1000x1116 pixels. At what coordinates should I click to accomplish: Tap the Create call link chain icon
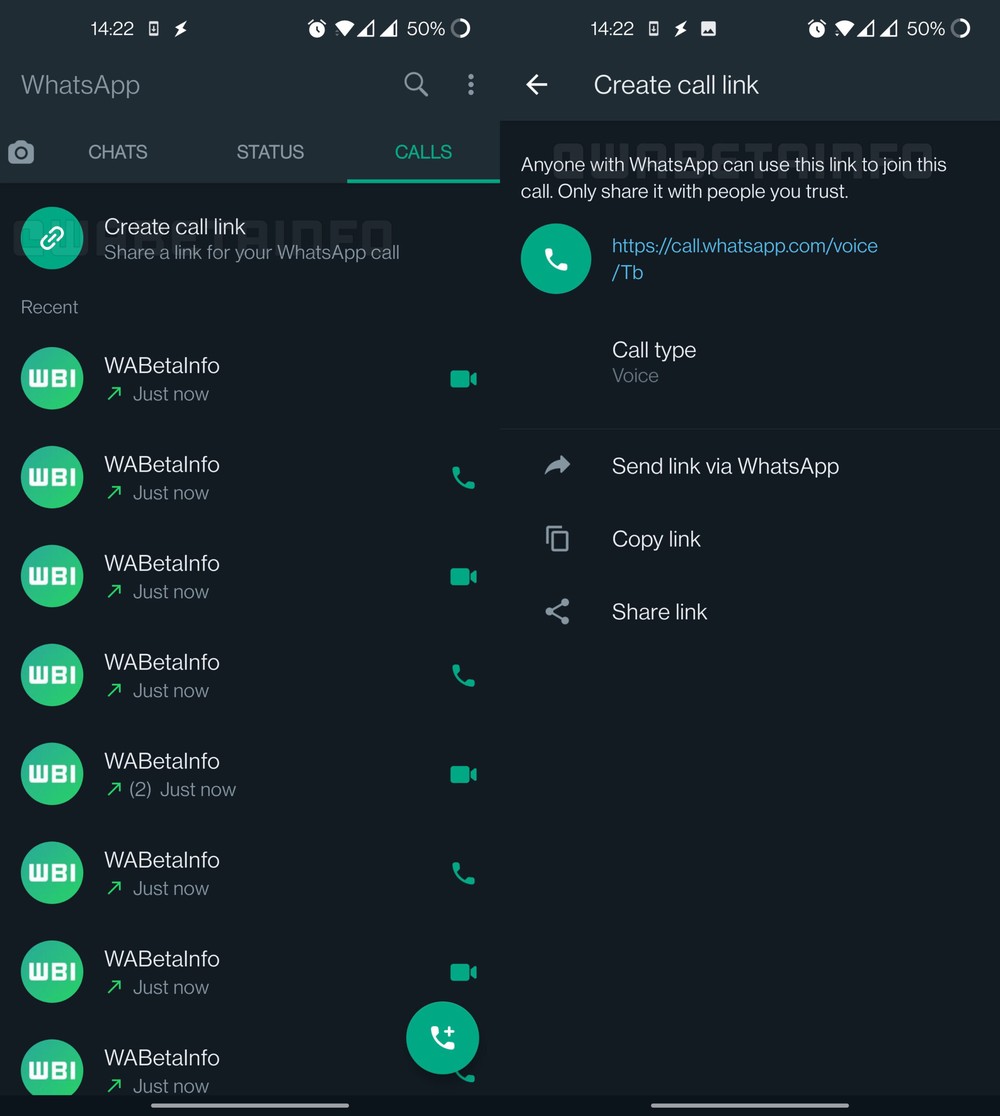coord(52,238)
